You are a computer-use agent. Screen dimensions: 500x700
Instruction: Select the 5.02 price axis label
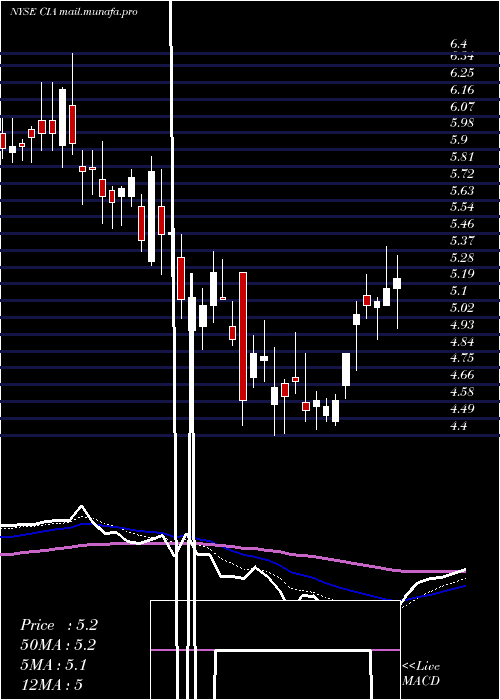pyautogui.click(x=462, y=308)
